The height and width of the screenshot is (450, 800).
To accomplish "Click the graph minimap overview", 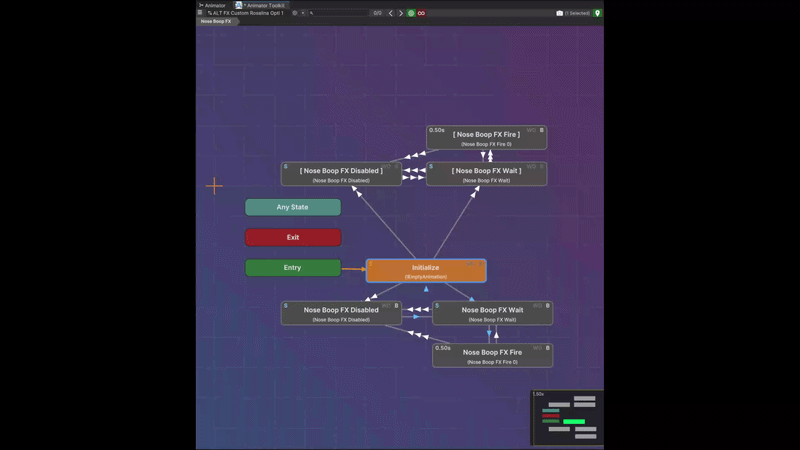I will pos(568,418).
